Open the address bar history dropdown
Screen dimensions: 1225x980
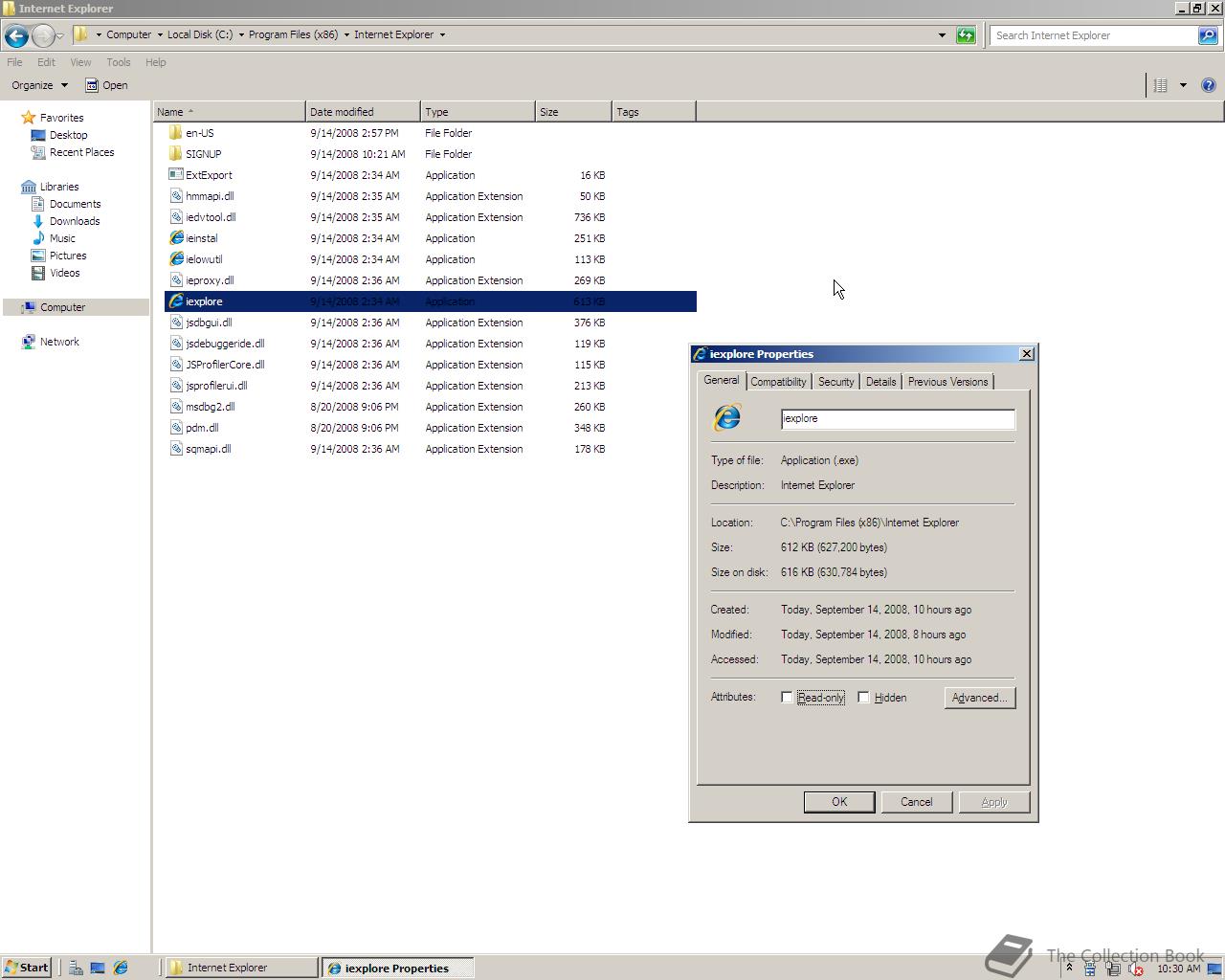[942, 35]
